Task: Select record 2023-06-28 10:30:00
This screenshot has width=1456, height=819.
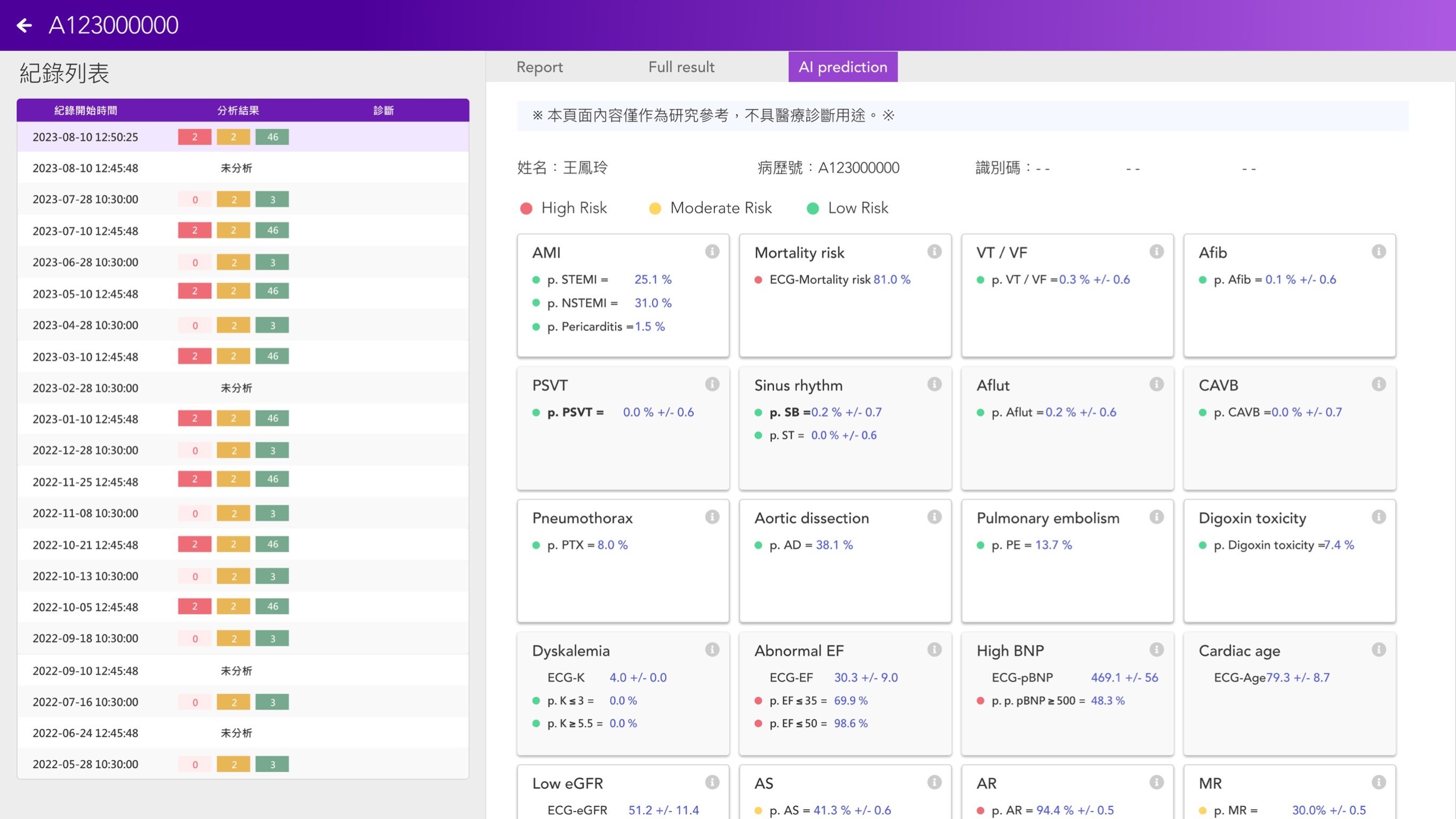Action: point(242,263)
